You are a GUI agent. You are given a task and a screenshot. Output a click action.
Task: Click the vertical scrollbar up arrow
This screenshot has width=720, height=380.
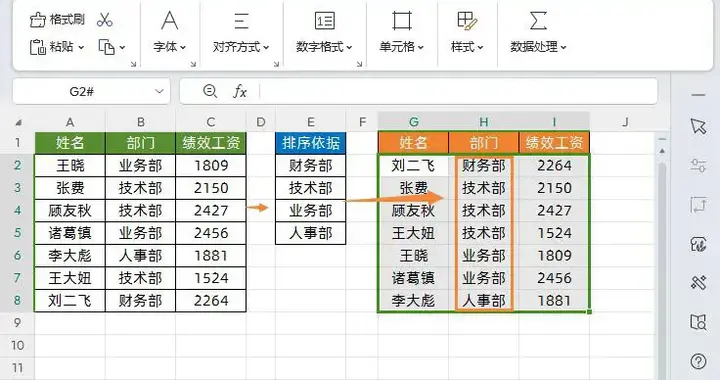coord(662,151)
